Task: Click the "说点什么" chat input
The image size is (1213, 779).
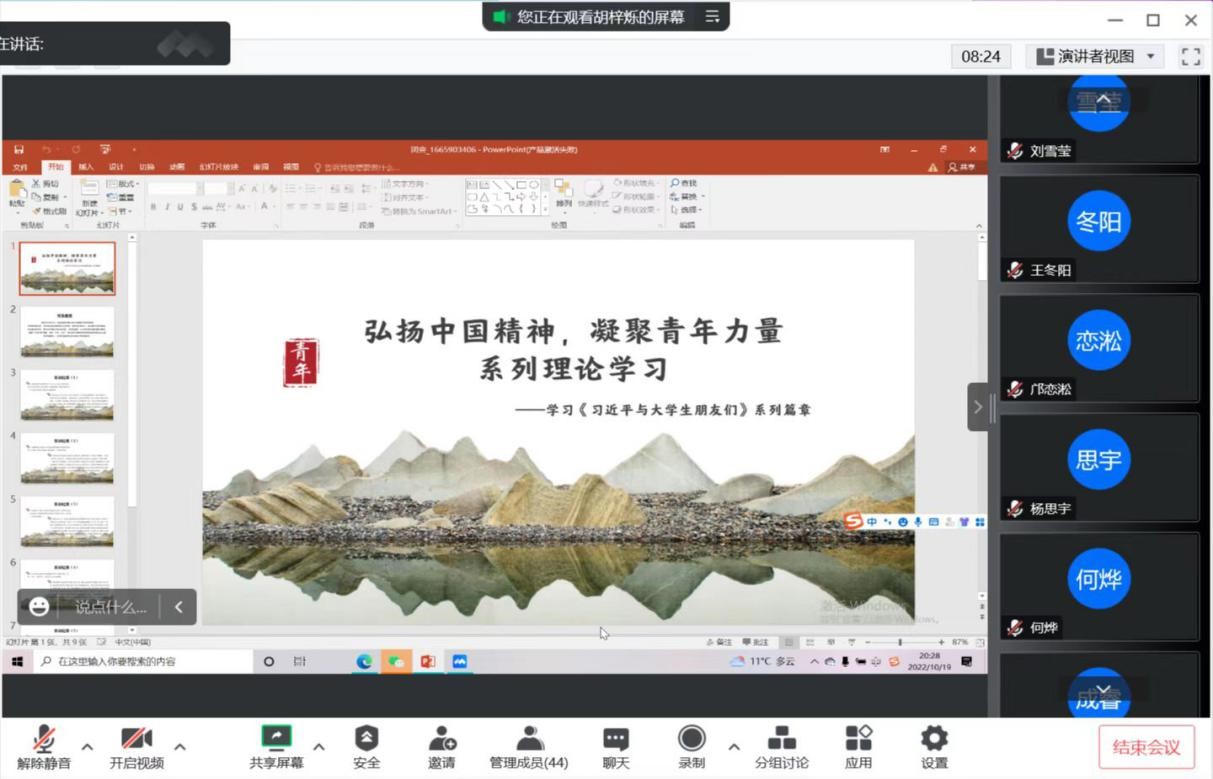Action: 110,607
